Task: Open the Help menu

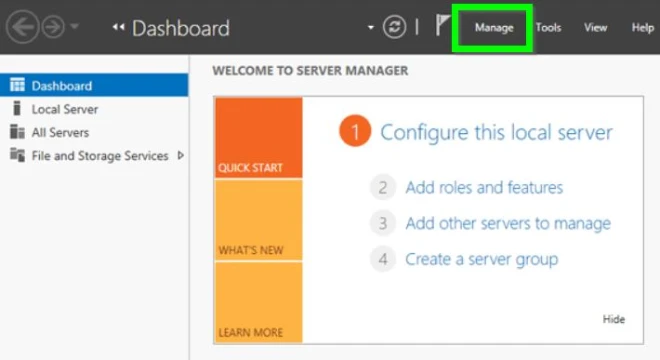Action: [642, 28]
